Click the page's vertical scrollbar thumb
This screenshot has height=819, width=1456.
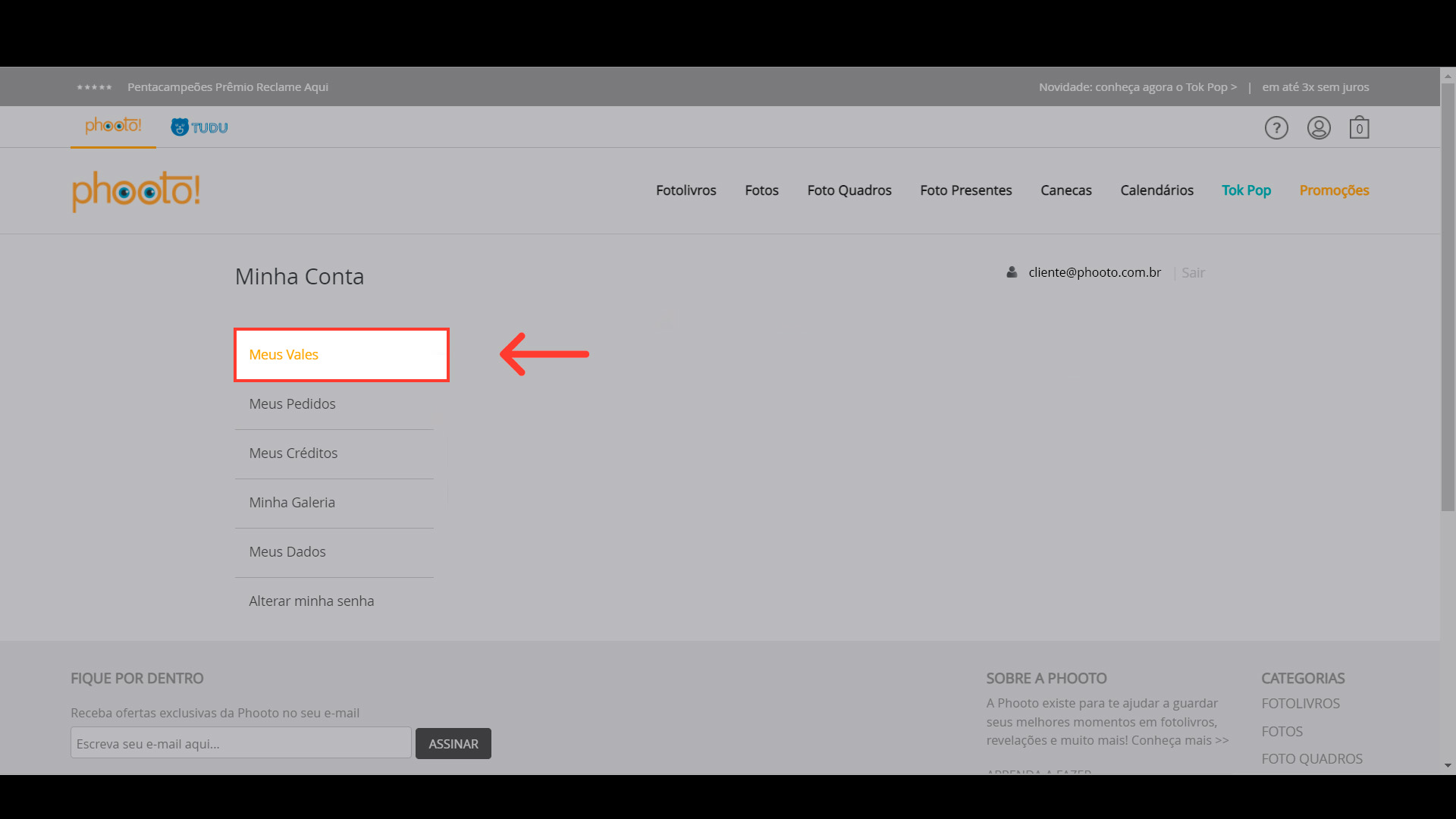click(1448, 296)
